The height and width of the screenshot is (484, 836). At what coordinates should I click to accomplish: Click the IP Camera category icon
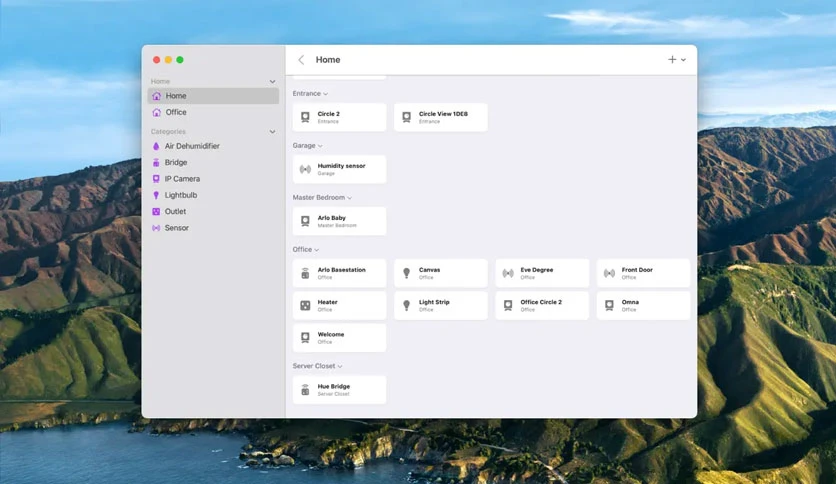(156, 179)
